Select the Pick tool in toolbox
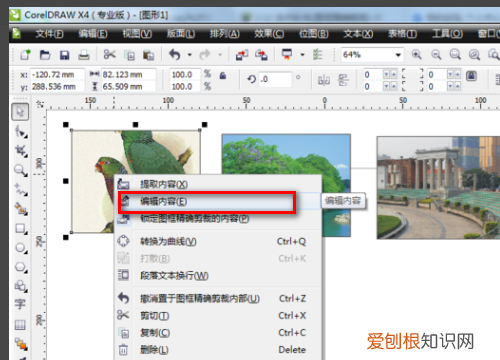 coord(20,112)
